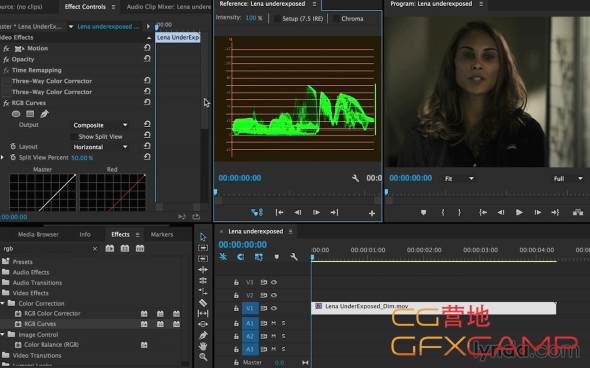Step forward one frame in Program monitor
The width and height of the screenshot is (590, 368).
point(537,212)
